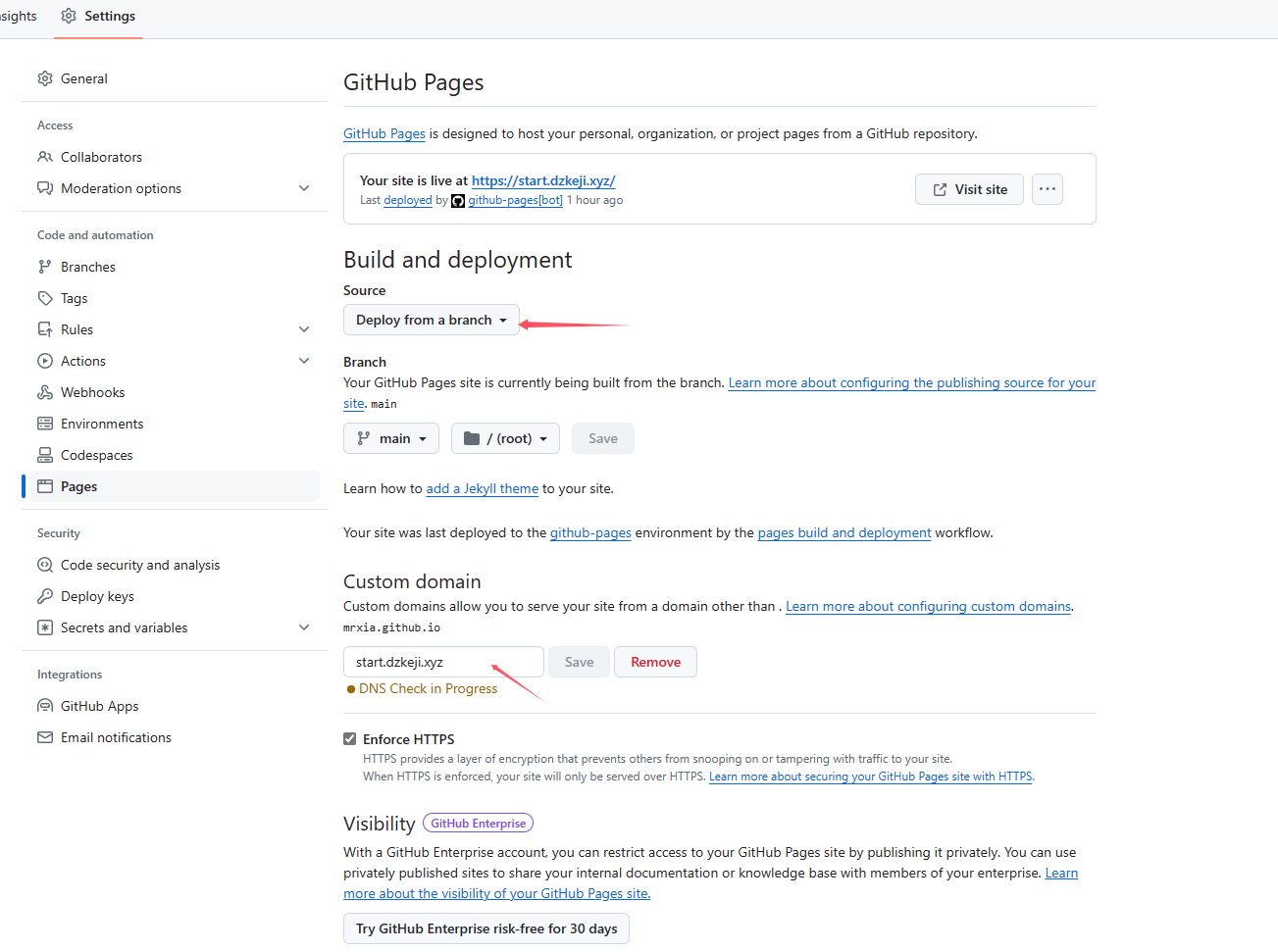Open the https://start.dzkeji.xyz/ link
1278x952 pixels.
pyautogui.click(x=543, y=180)
